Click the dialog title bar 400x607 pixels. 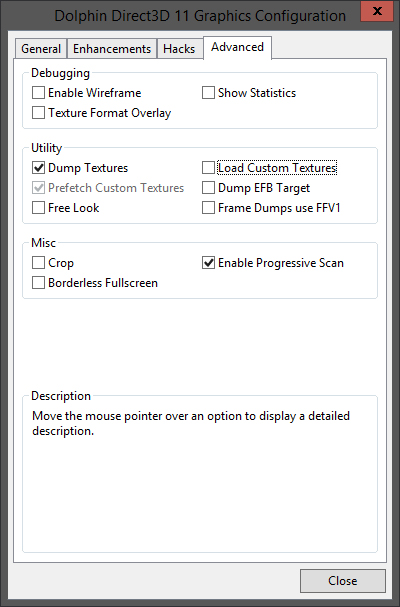[180, 15]
